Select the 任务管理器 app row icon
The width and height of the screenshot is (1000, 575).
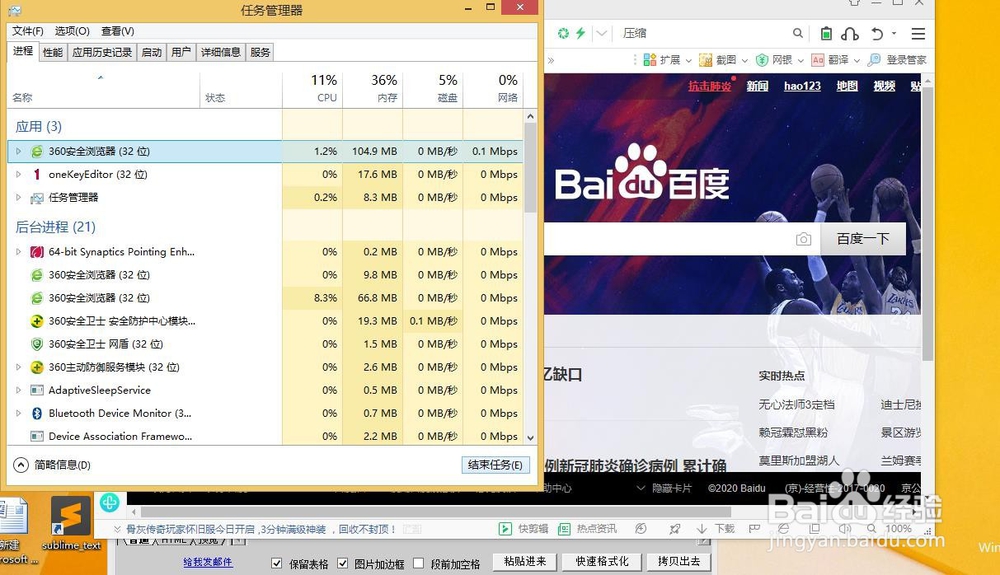point(37,198)
